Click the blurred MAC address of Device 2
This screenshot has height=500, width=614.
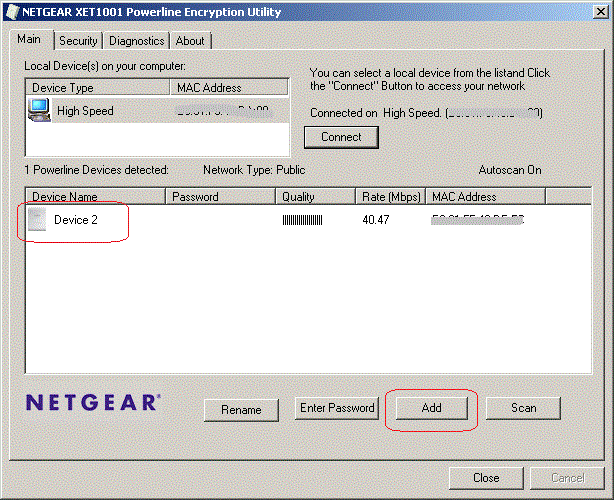[477, 220]
